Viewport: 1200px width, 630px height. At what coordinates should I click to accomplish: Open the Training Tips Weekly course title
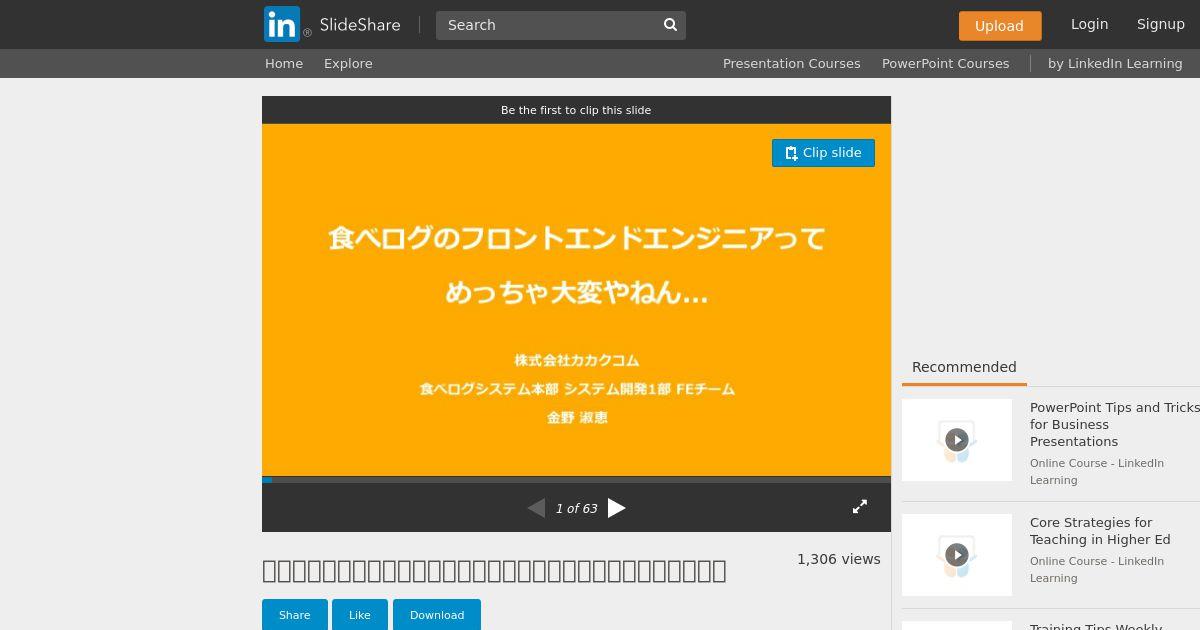[x=1096, y=626]
